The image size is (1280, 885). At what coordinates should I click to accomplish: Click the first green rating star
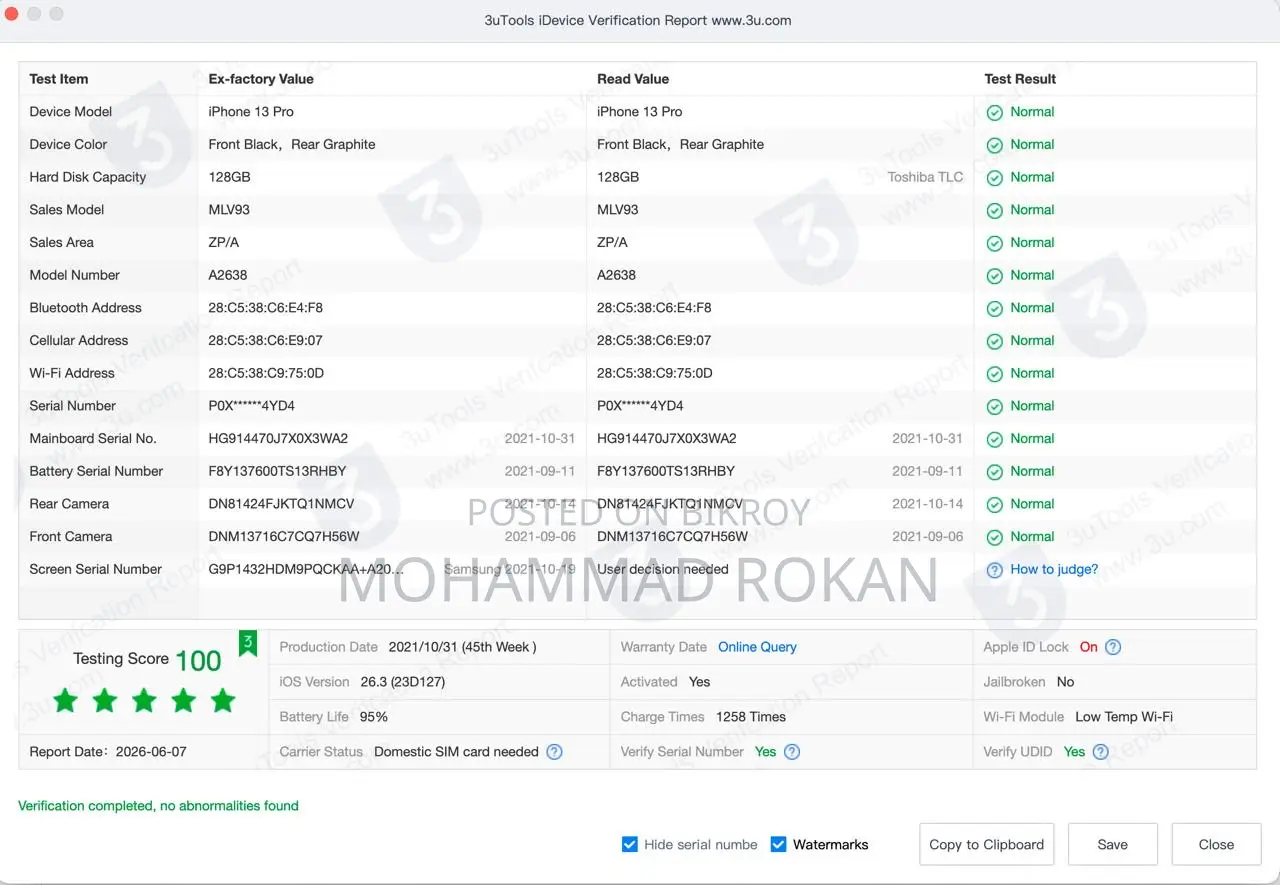[65, 700]
